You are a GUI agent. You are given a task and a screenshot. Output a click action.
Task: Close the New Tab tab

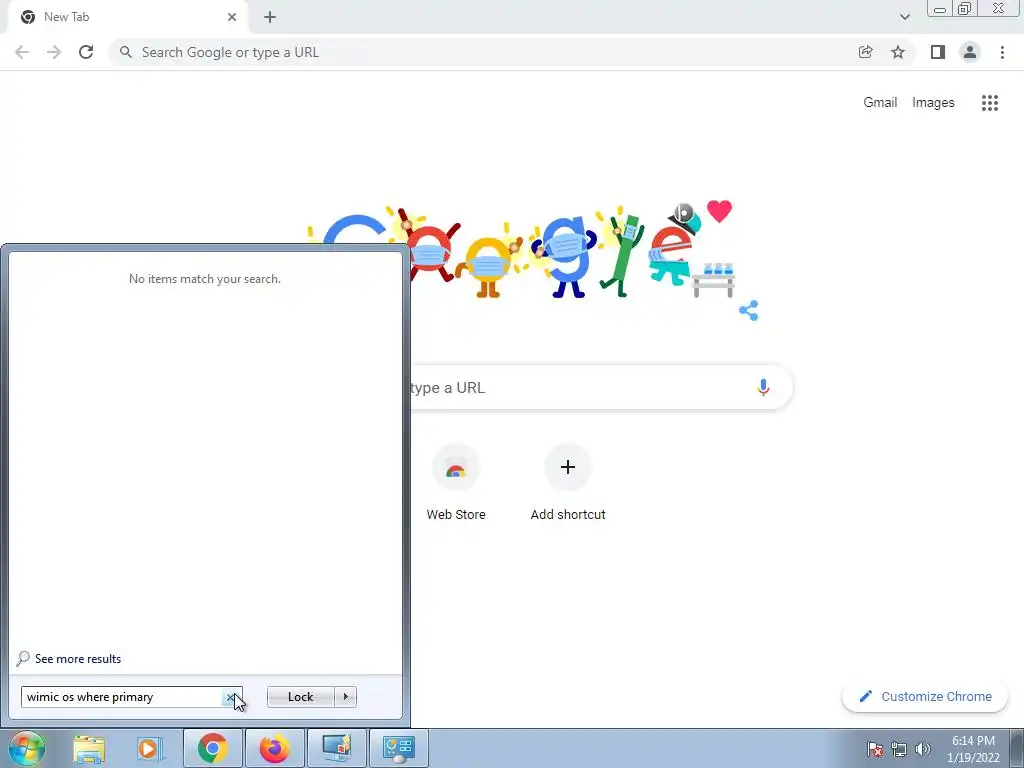tap(232, 17)
